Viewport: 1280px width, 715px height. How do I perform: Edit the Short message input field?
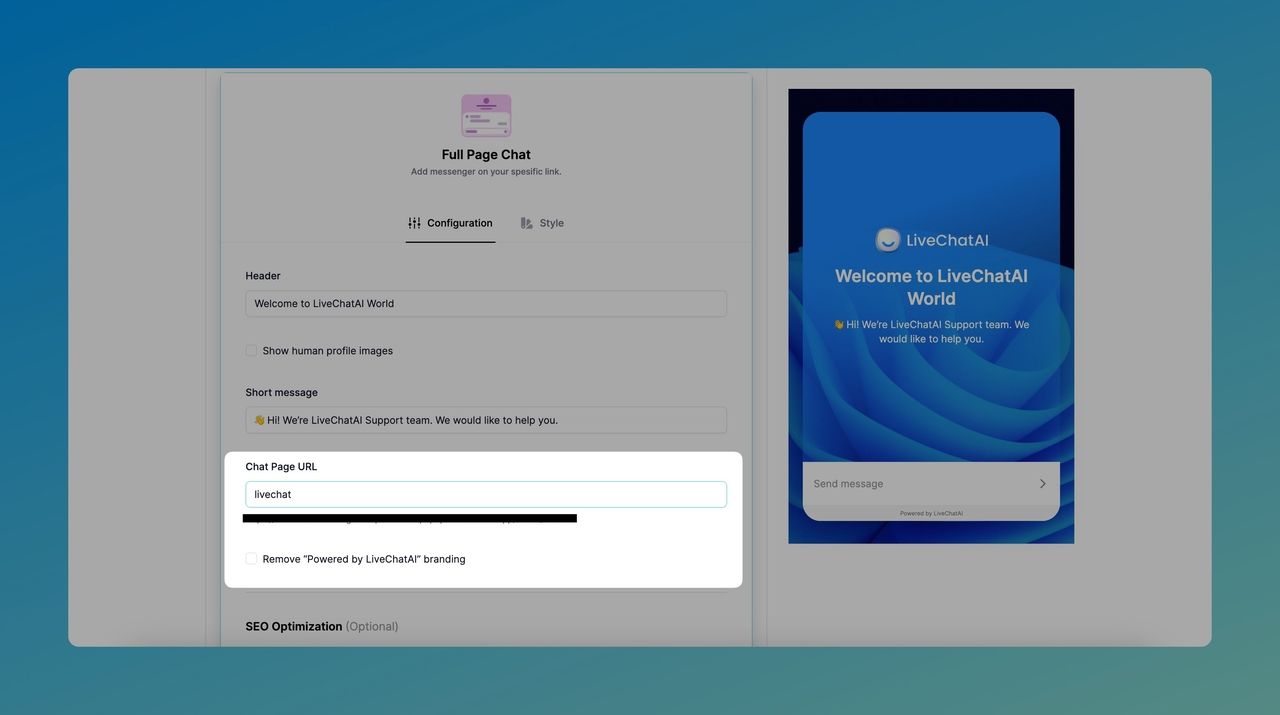click(x=486, y=420)
